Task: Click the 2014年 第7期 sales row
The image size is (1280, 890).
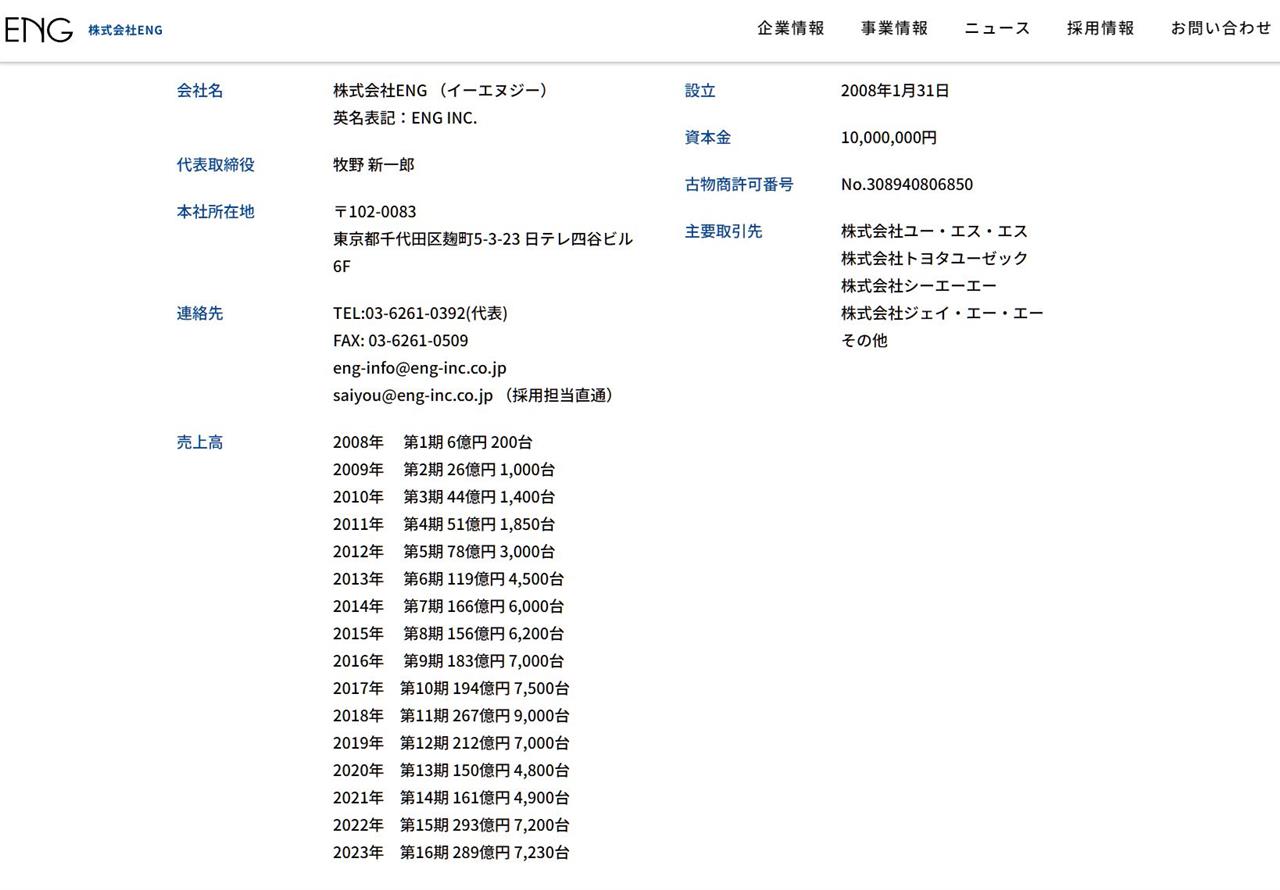Action: click(448, 606)
